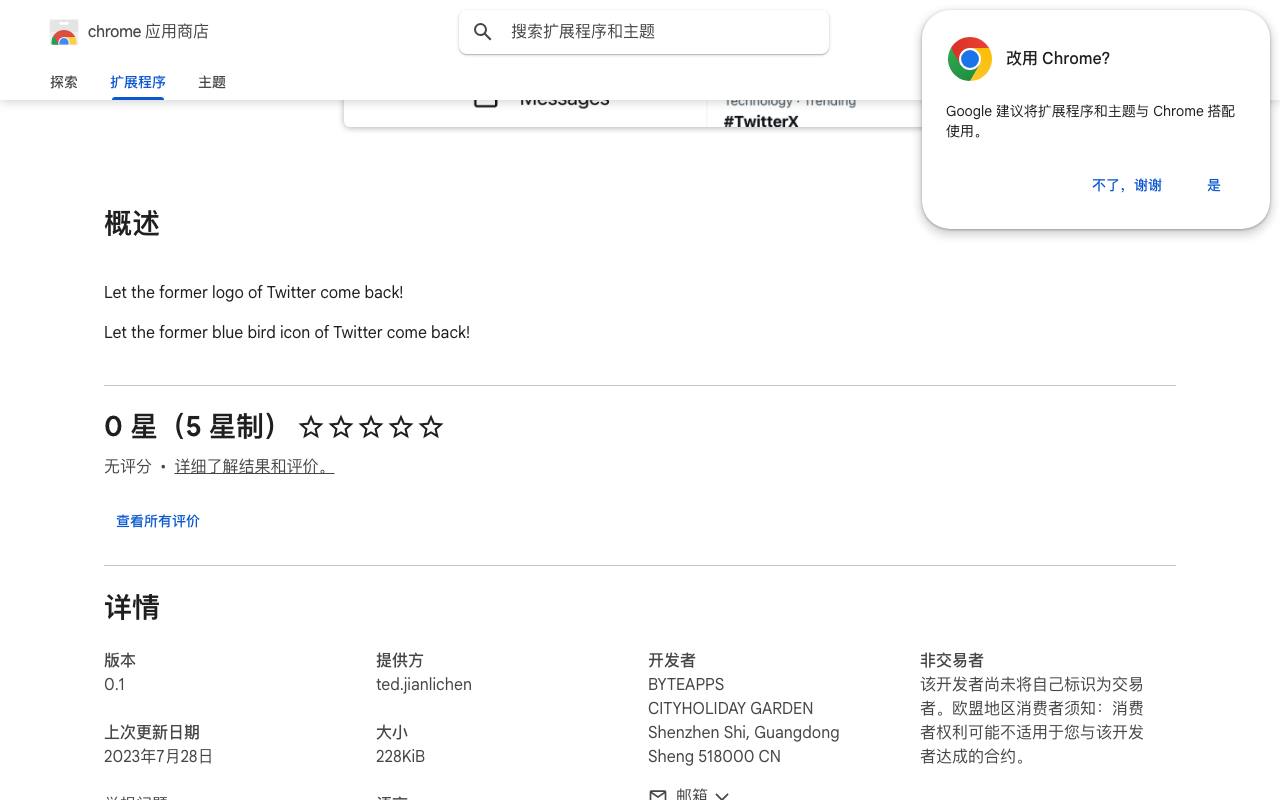The image size is (1280, 800).
Task: Click the address line CITYHOLIDAY GARDEN
Action: pos(730,709)
